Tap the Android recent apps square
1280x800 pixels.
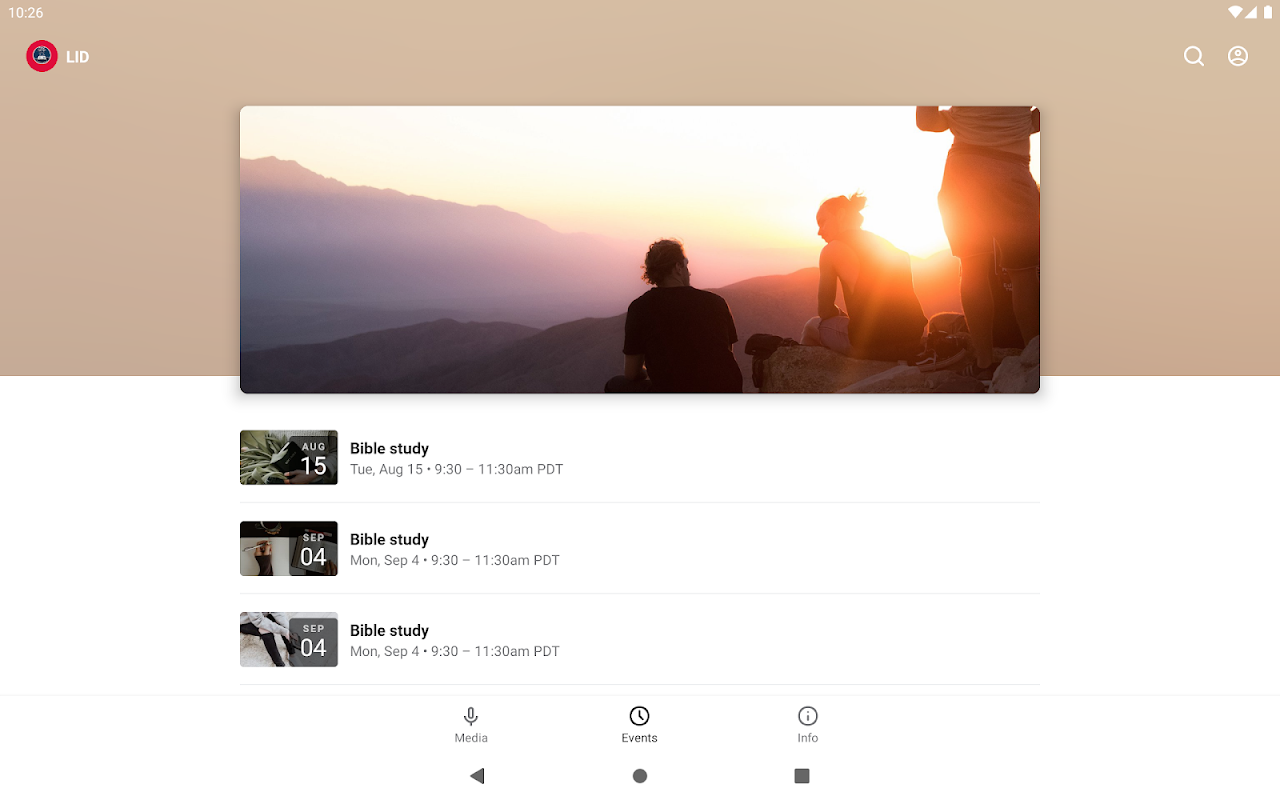click(x=802, y=776)
